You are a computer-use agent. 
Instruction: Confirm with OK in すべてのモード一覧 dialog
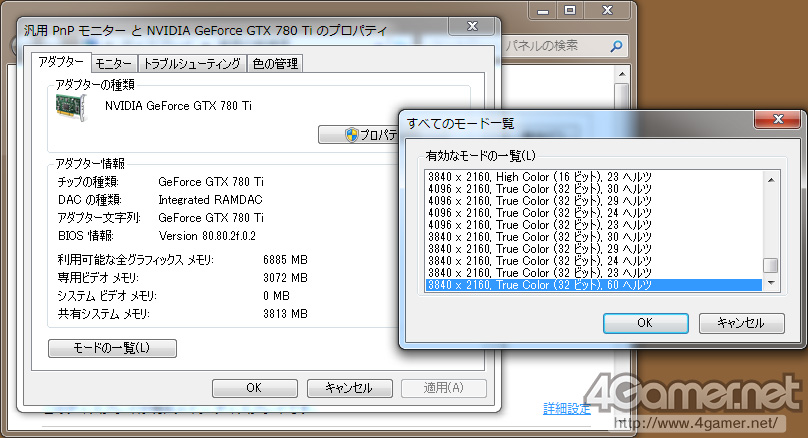[x=646, y=323]
